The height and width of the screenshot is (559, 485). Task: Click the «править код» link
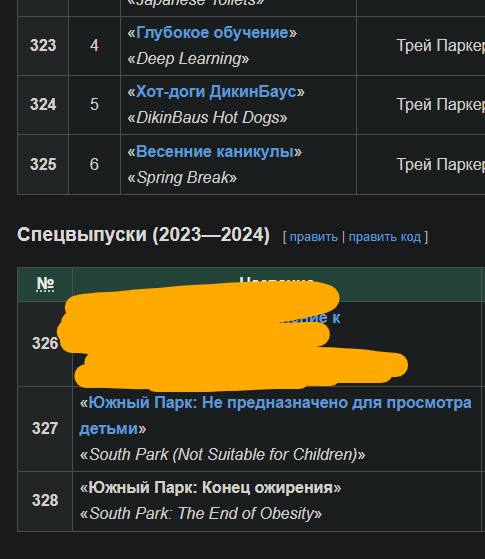click(x=384, y=237)
